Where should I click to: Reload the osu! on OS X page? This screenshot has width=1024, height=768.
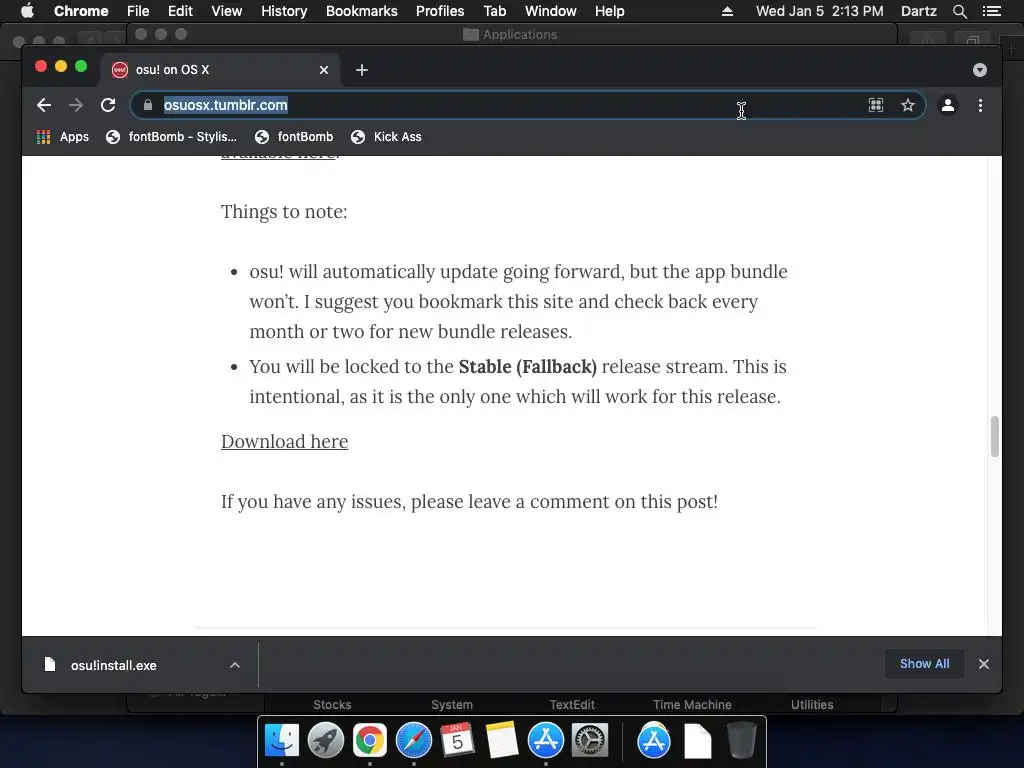(x=108, y=105)
